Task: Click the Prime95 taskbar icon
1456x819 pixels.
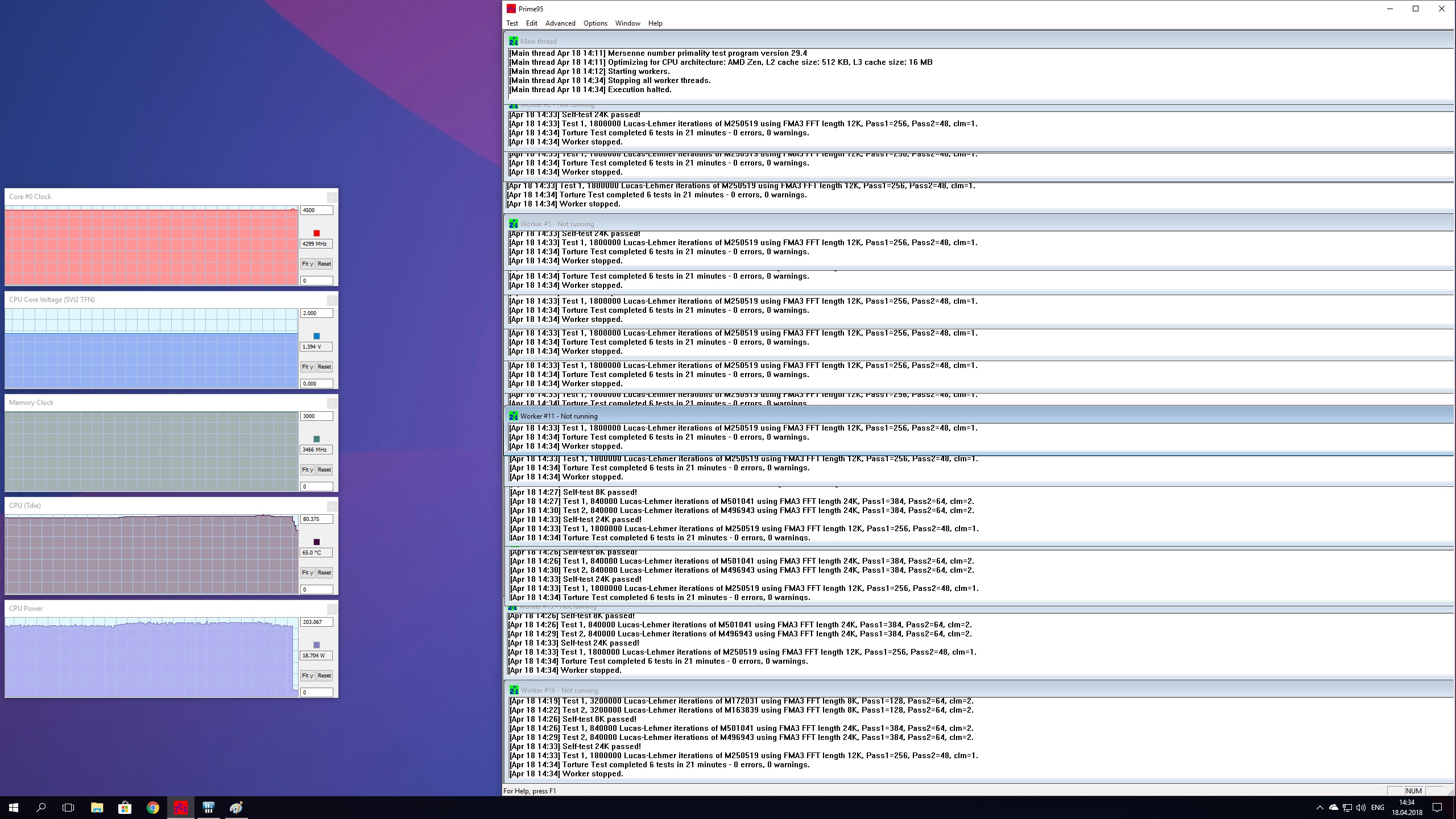Action: (181, 808)
